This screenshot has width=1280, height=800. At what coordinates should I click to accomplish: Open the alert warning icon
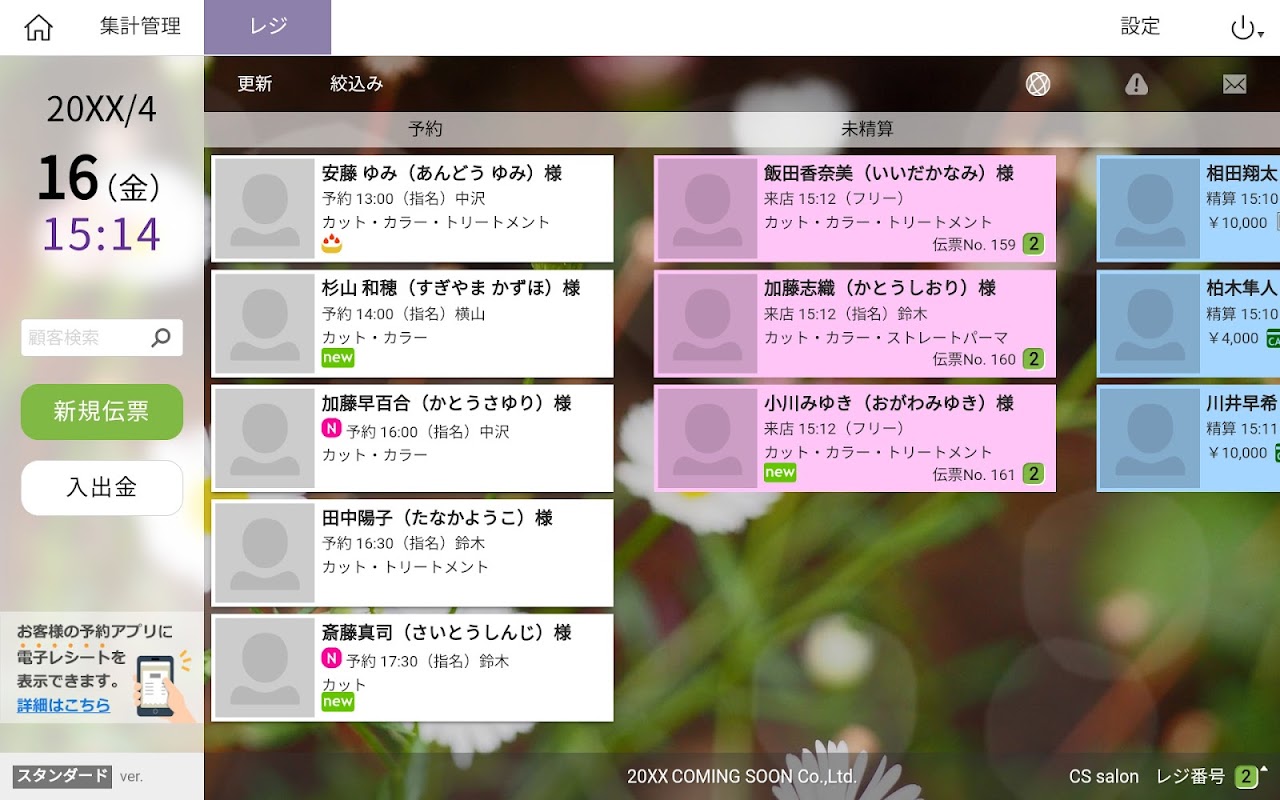(1136, 84)
